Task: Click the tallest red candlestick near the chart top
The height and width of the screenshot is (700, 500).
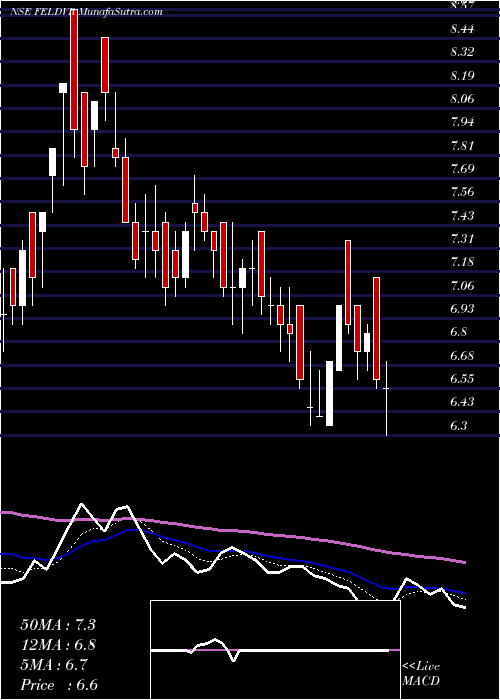Action: (x=74, y=69)
